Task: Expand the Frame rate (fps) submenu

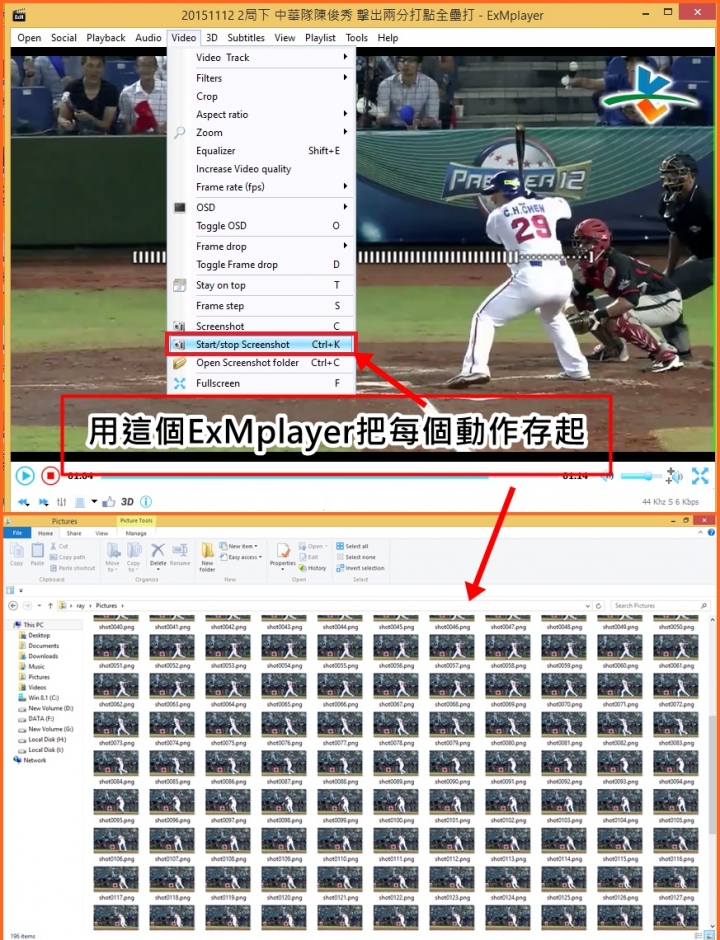Action: pos(261,187)
